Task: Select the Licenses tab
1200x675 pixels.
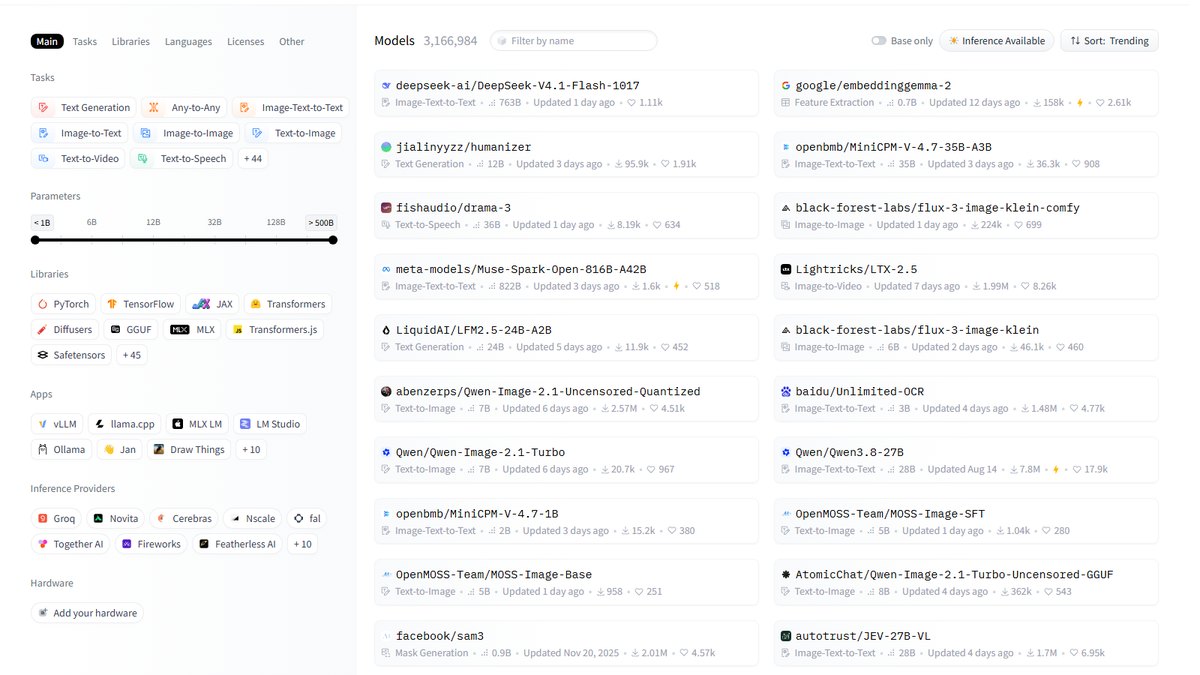Action: [246, 42]
